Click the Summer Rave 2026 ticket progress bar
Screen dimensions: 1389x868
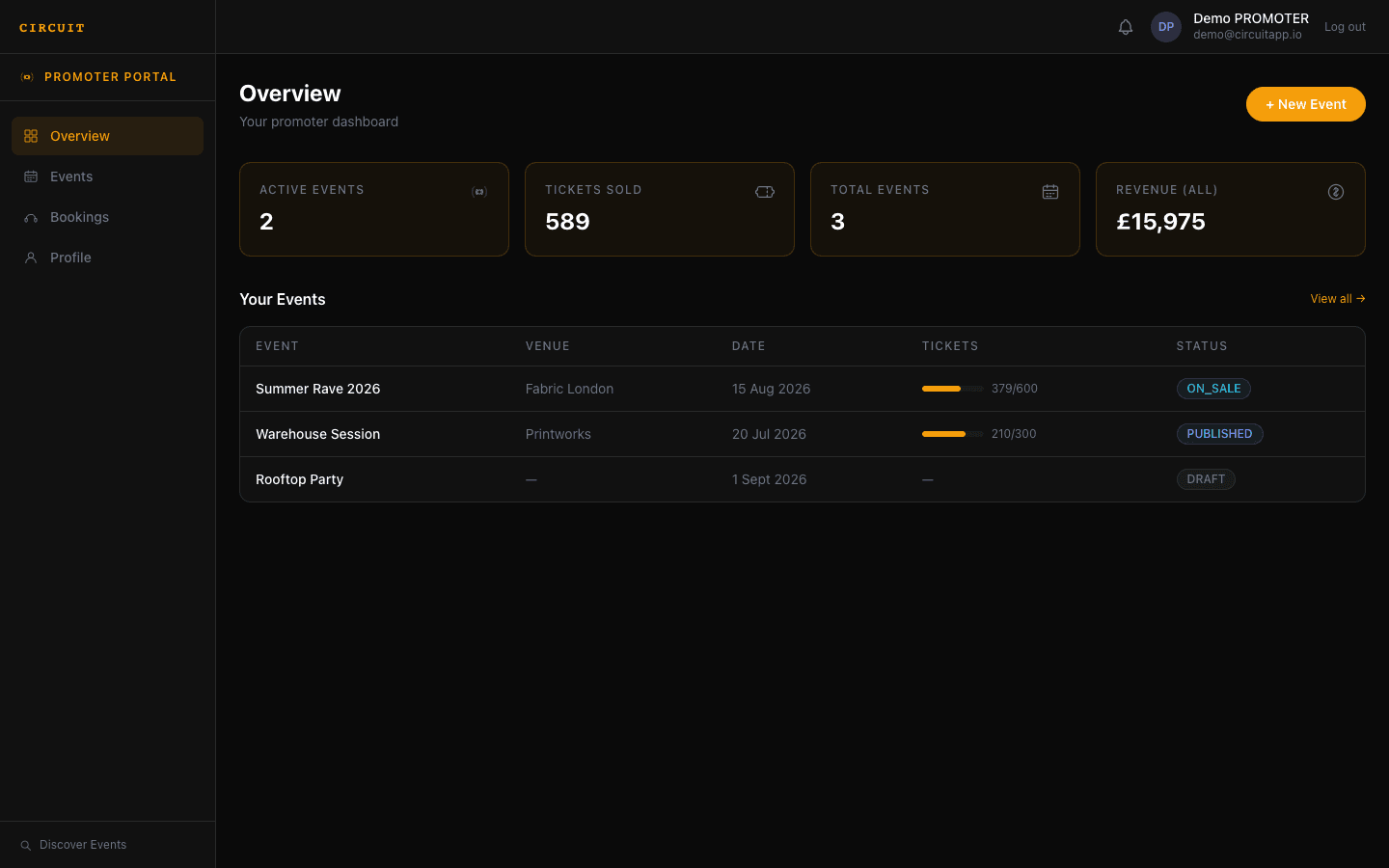[x=953, y=389]
